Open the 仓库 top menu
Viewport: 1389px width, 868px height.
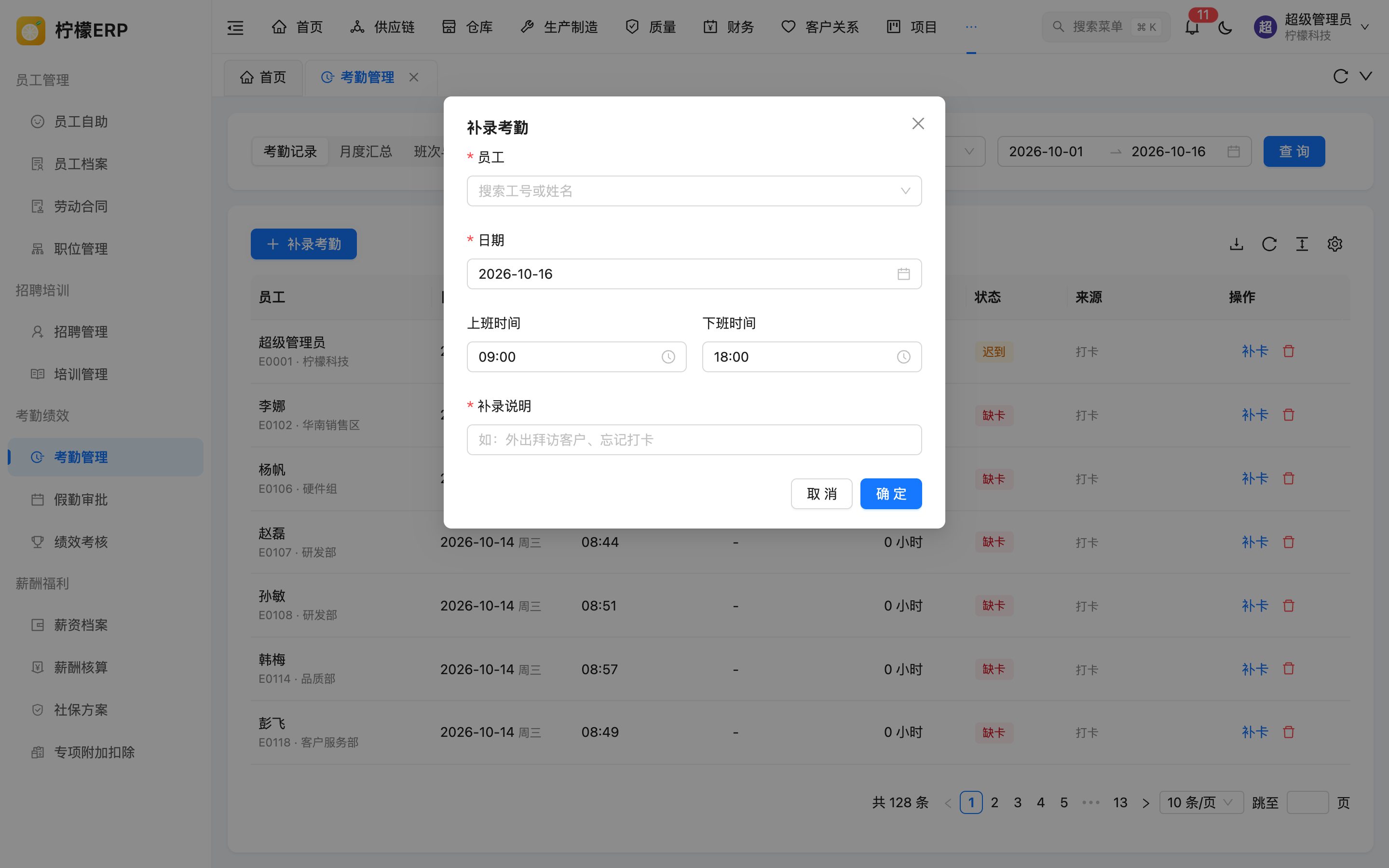tap(467, 27)
